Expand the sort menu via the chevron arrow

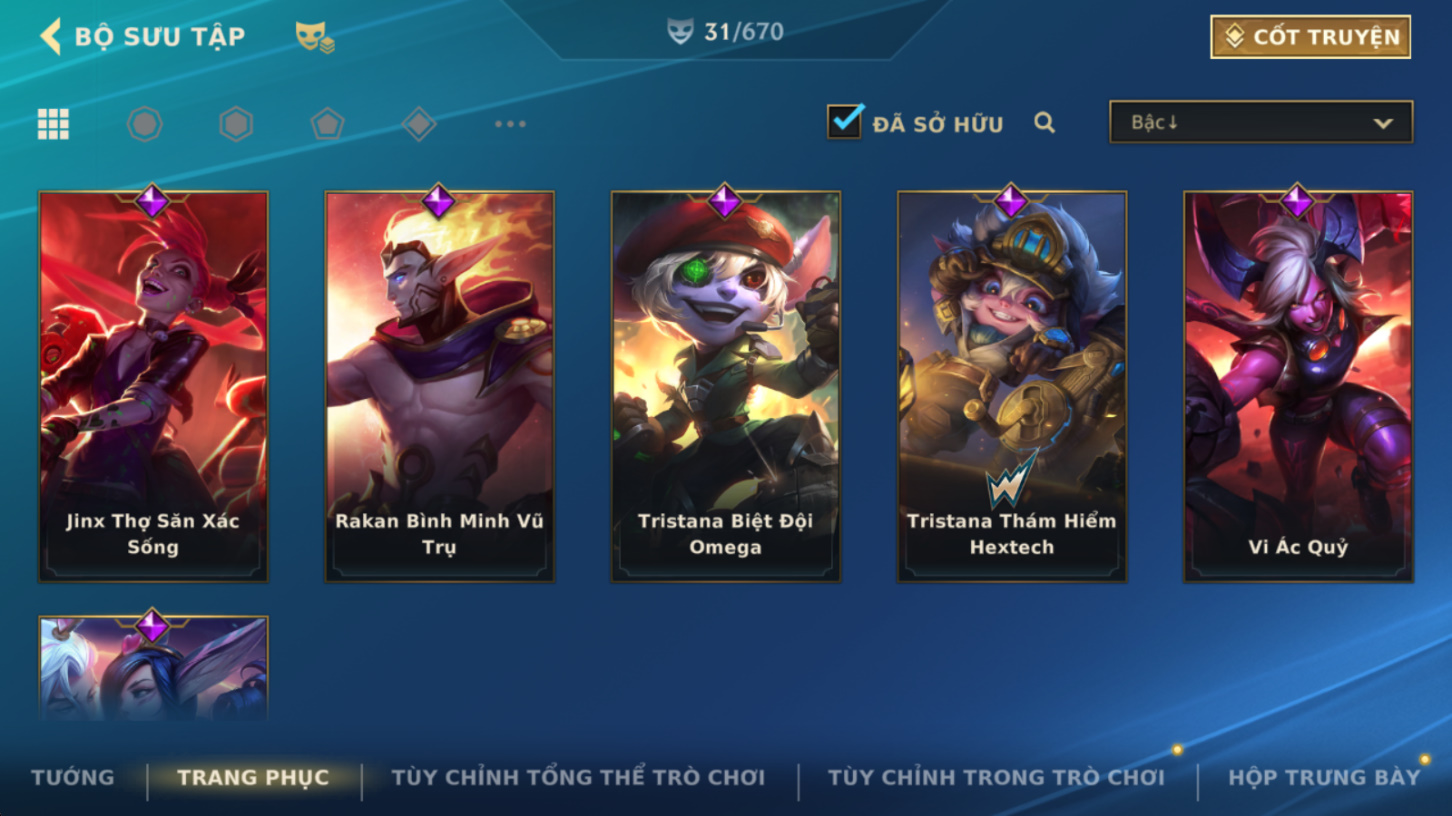[x=1383, y=124]
